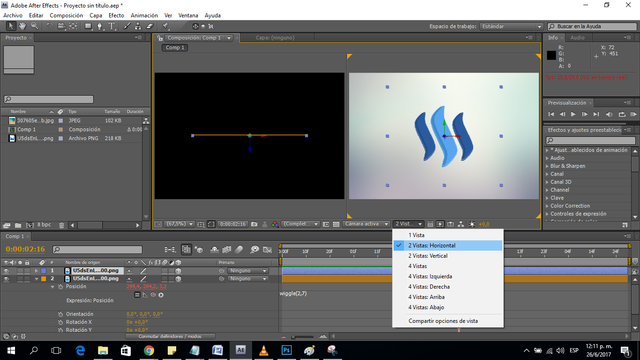Image resolution: width=640 pixels, height=360 pixels.
Task: Enable motion blur switch for timeline
Action: (239, 249)
